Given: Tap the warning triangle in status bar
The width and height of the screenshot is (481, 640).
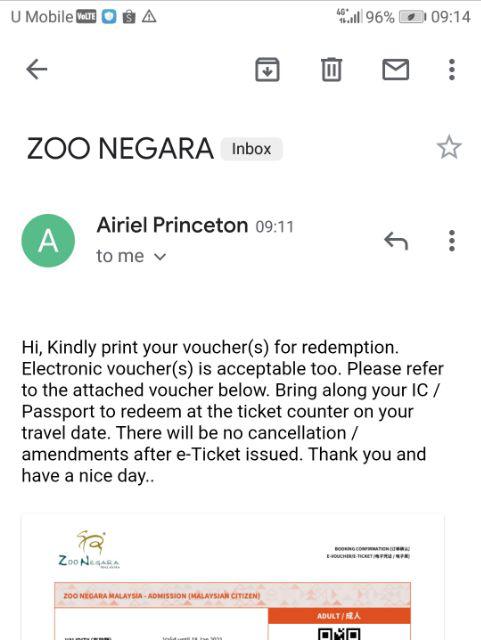Looking at the screenshot, I should click(149, 17).
